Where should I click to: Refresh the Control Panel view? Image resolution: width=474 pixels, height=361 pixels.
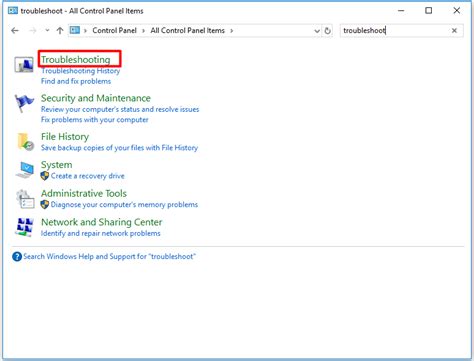328,31
